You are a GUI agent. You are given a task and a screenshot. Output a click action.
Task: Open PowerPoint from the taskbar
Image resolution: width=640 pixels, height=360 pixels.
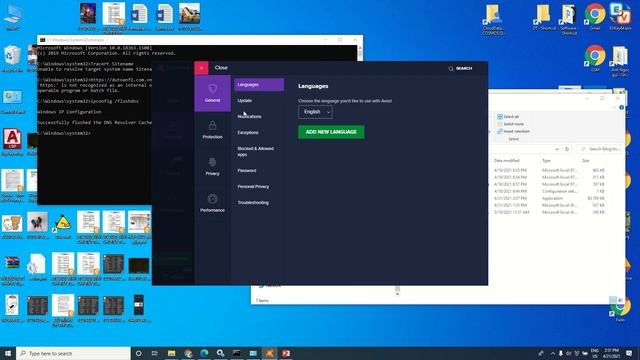point(286,353)
